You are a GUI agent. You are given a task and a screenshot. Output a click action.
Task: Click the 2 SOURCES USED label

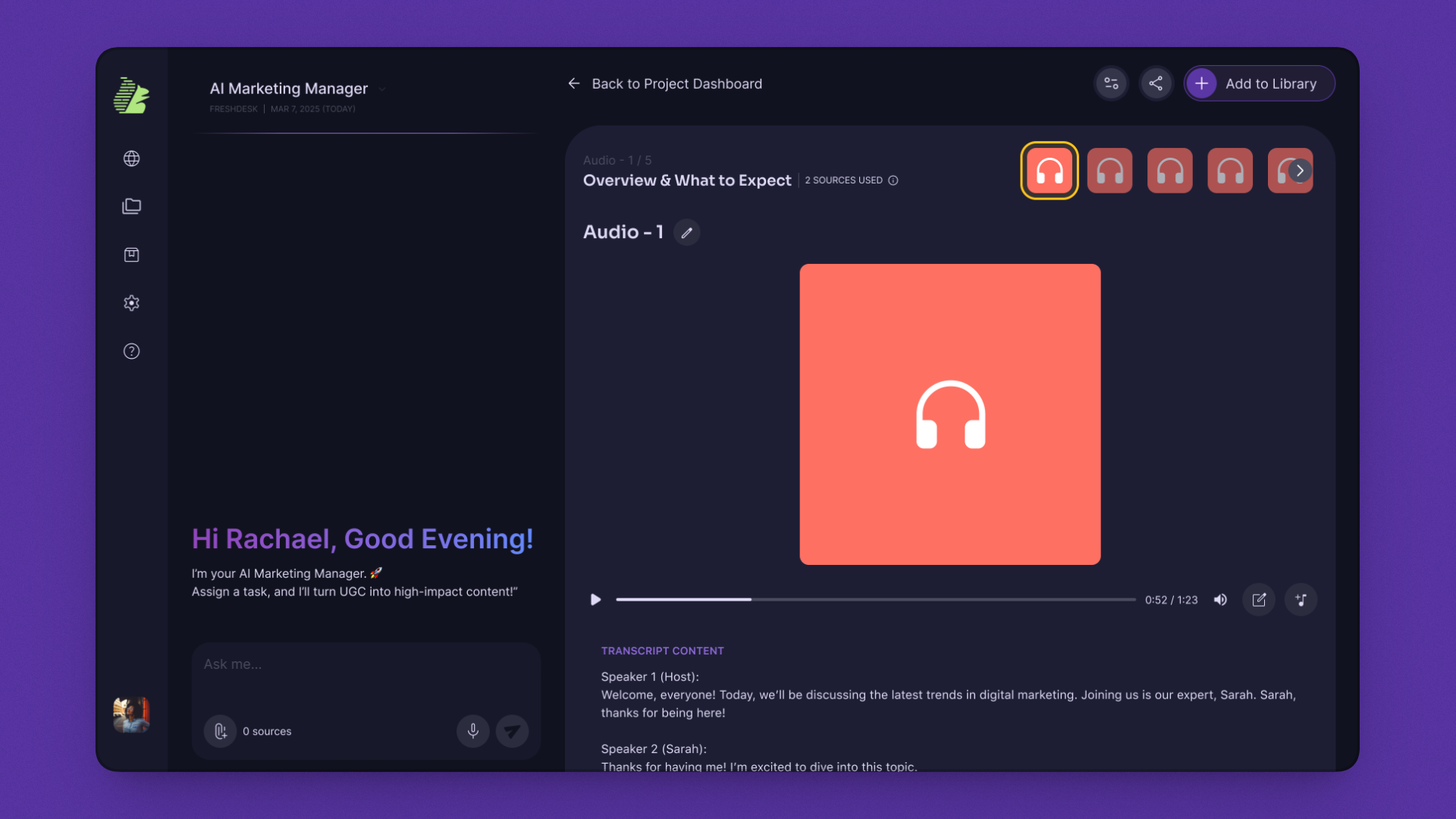843,180
